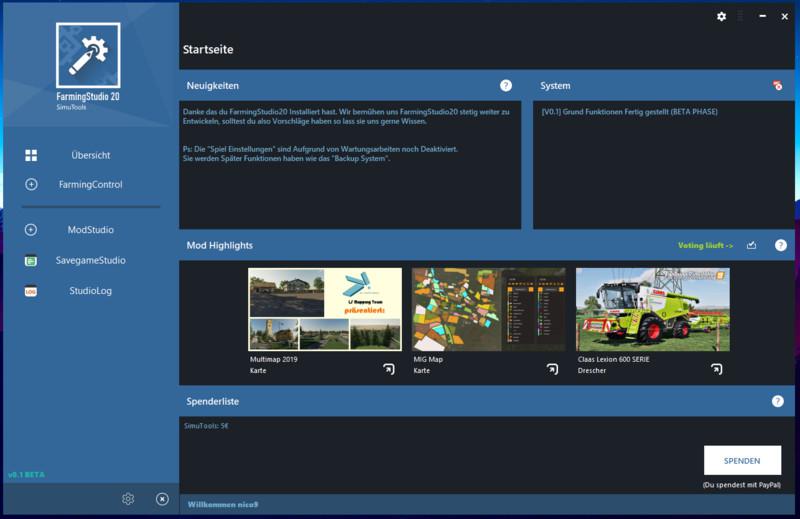Show help for Mod Highlights section

(x=780, y=245)
